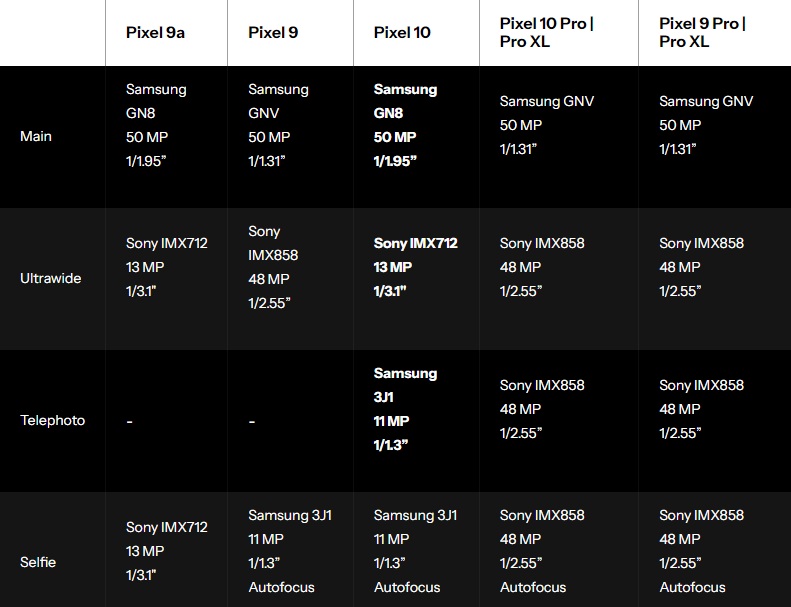Click Pixel 9a selfie Sony IMX712 cell
This screenshot has height=607, width=791.
[166, 551]
